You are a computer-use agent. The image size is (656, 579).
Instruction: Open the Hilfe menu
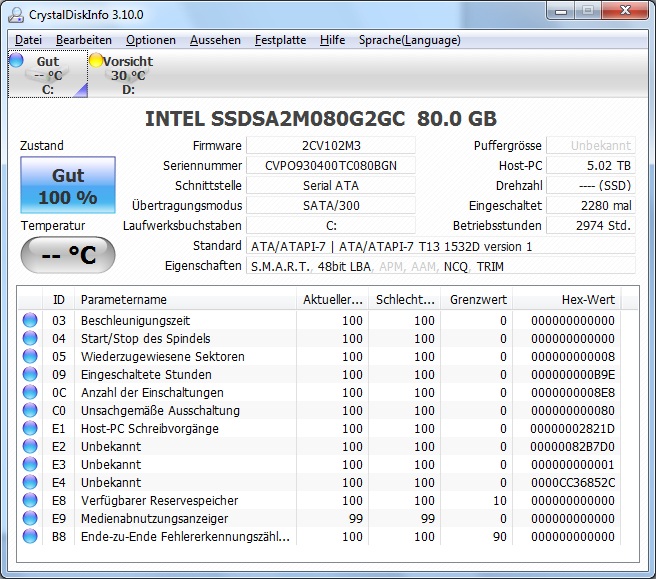pyautogui.click(x=332, y=40)
